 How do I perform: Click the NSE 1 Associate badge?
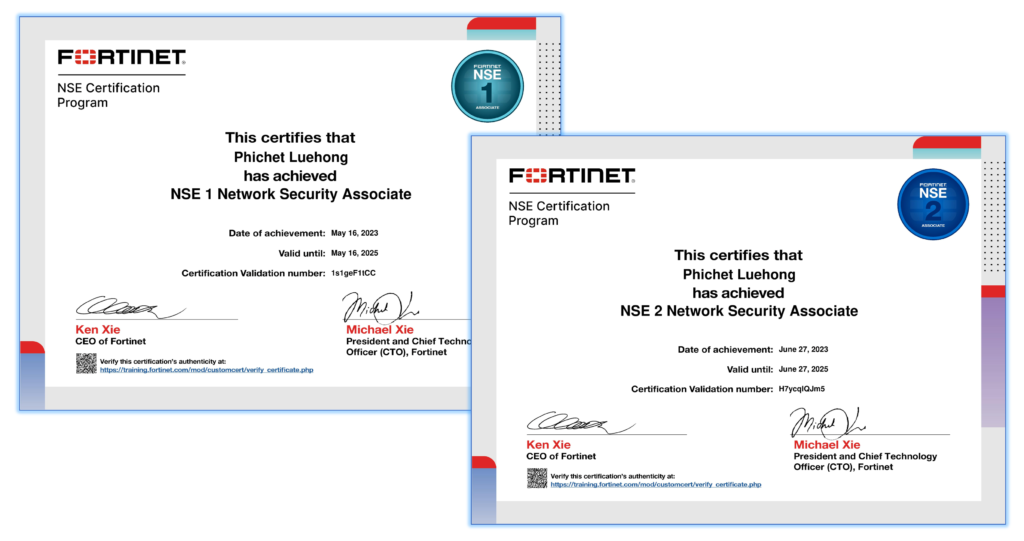point(487,86)
